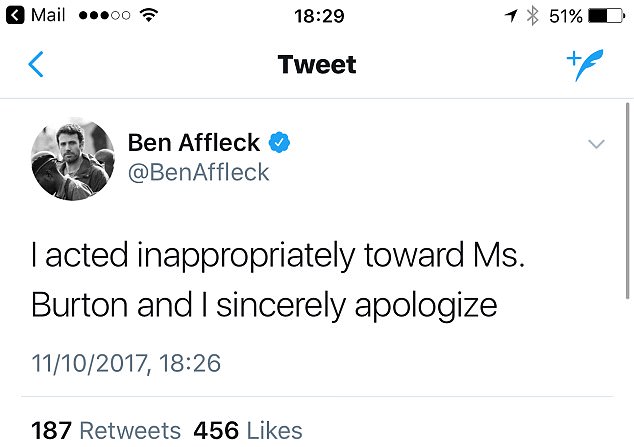Tap the back chevron to leave the tweet
Screen dimensions: 634x447
tap(36, 66)
